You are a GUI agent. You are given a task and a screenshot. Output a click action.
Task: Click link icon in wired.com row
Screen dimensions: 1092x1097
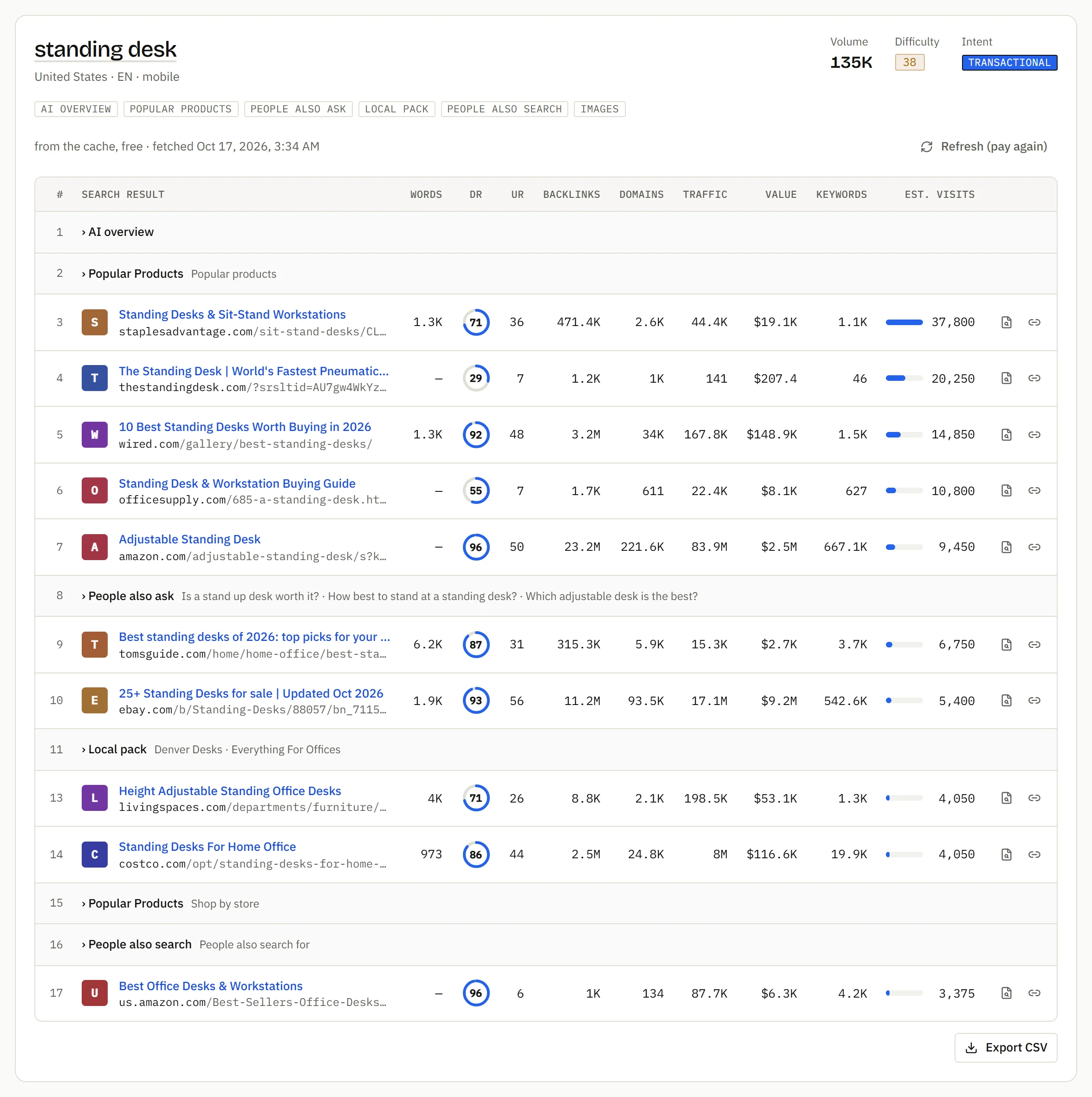pos(1034,434)
